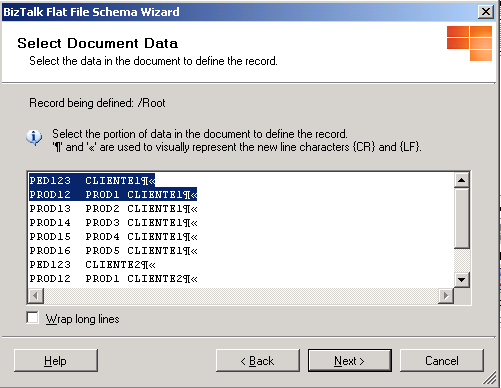Click the selected line 'PED123 CLIENTE1'
The height and width of the screenshot is (388, 501).
pyautogui.click(x=92, y=181)
